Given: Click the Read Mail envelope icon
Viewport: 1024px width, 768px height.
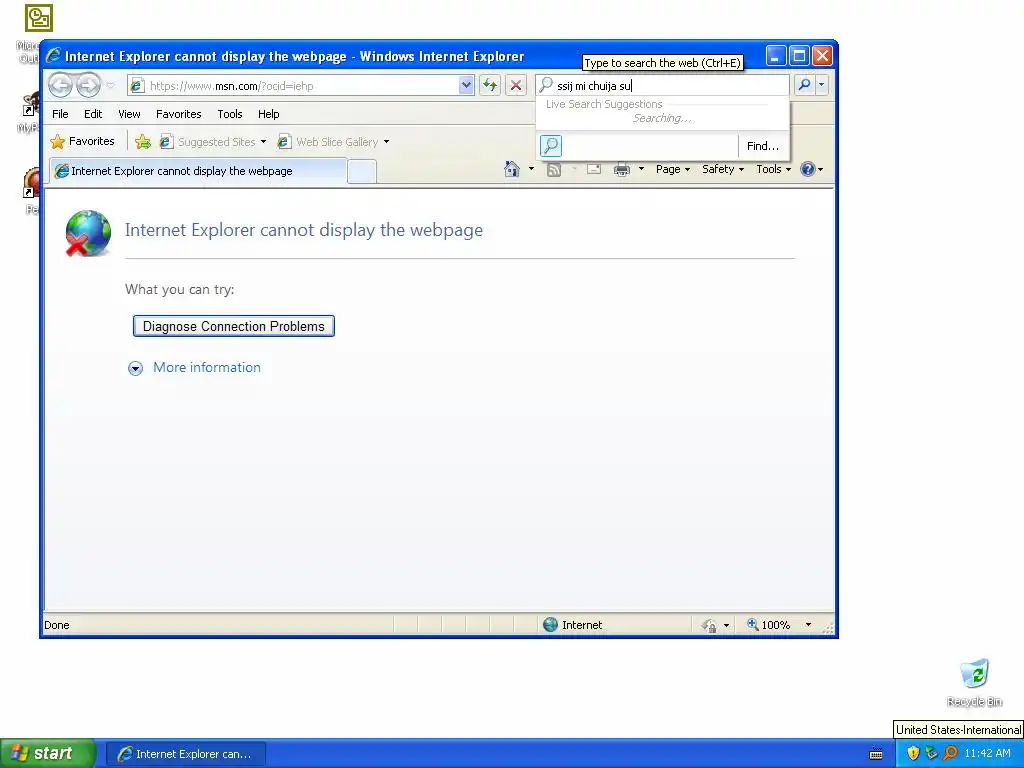Looking at the screenshot, I should (x=594, y=169).
